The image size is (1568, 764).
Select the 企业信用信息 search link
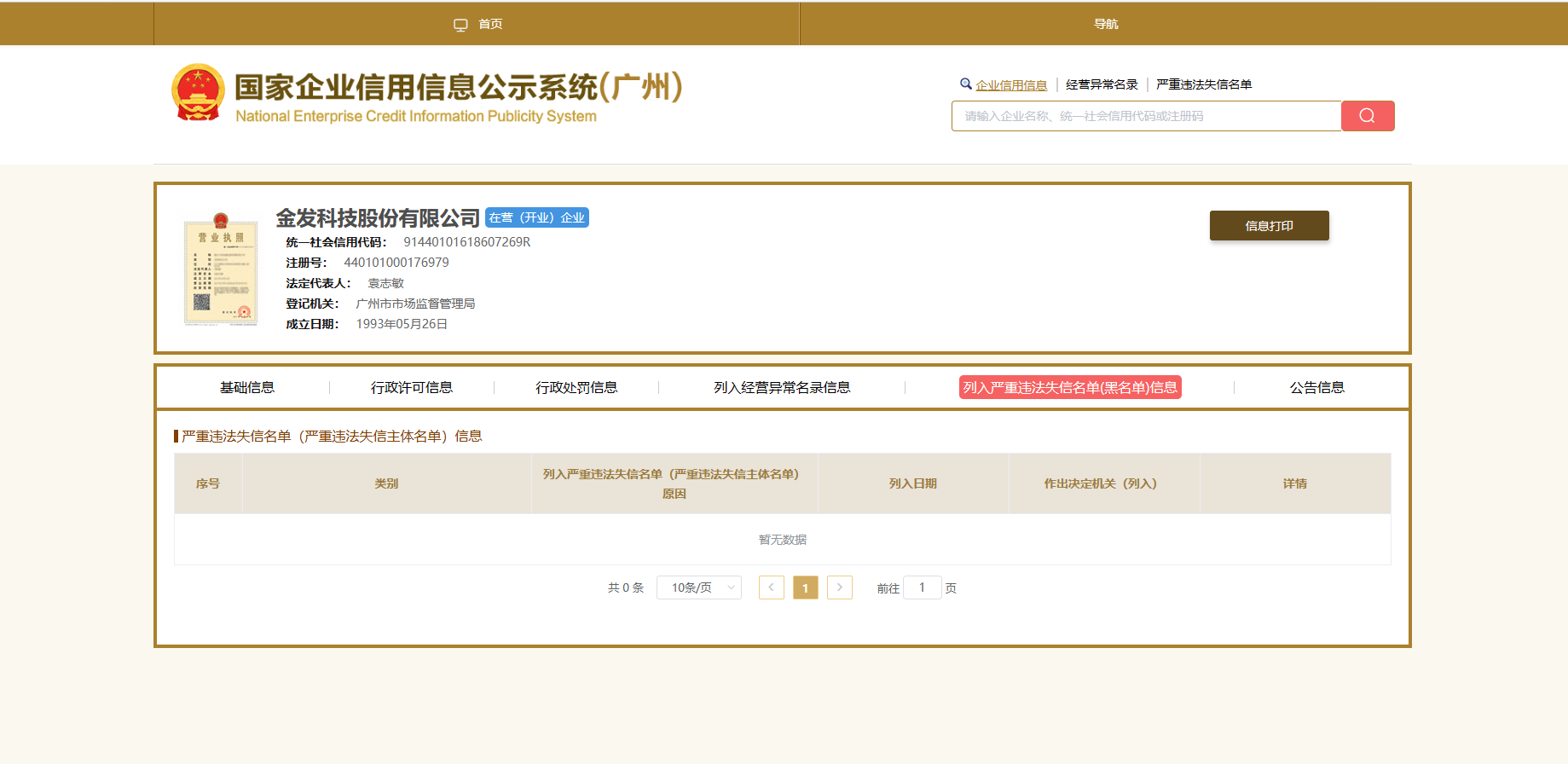[1011, 85]
